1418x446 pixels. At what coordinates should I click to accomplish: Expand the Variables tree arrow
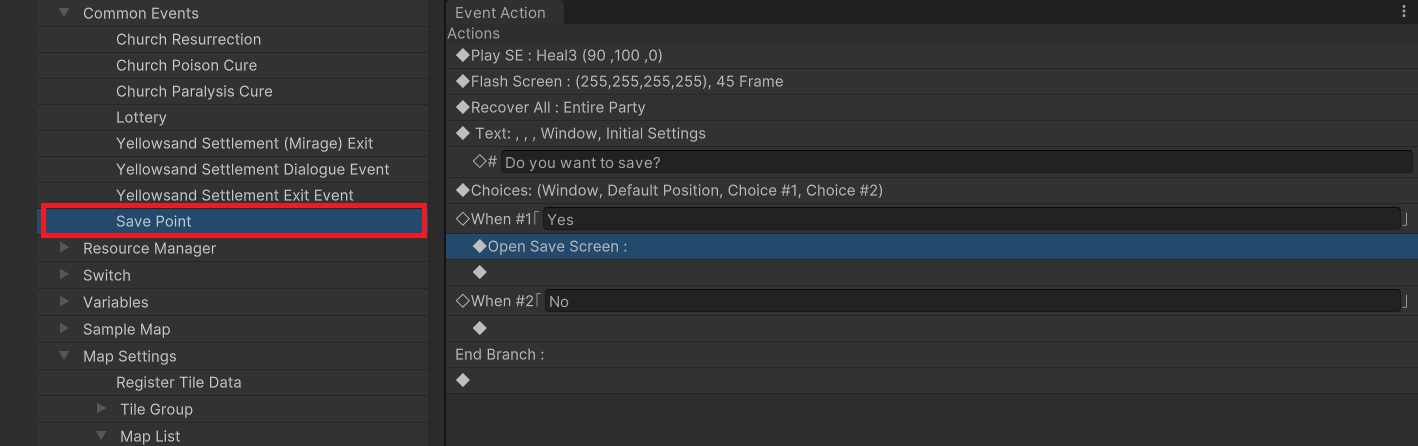(x=64, y=302)
